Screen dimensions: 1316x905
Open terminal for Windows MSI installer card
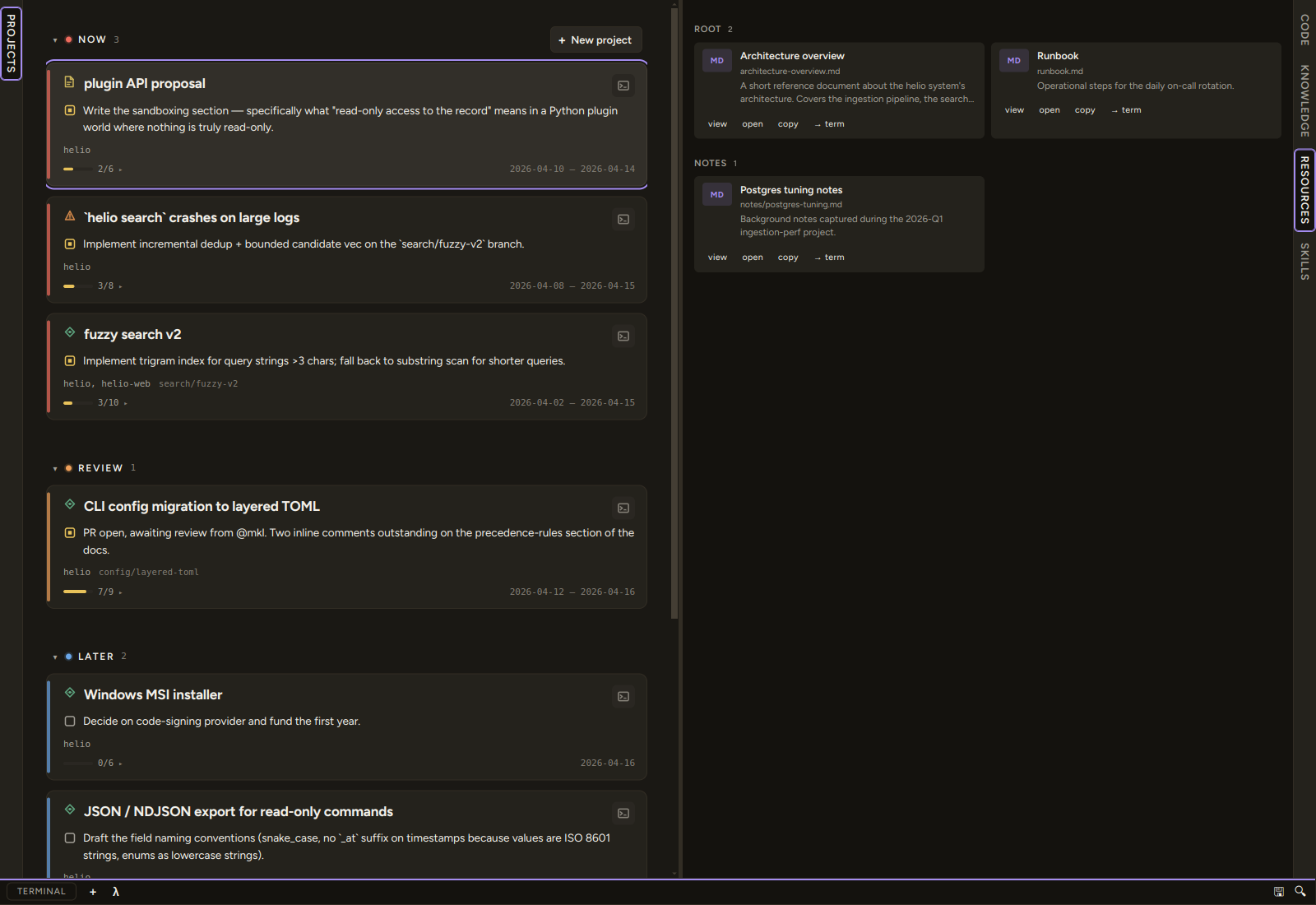pos(623,696)
